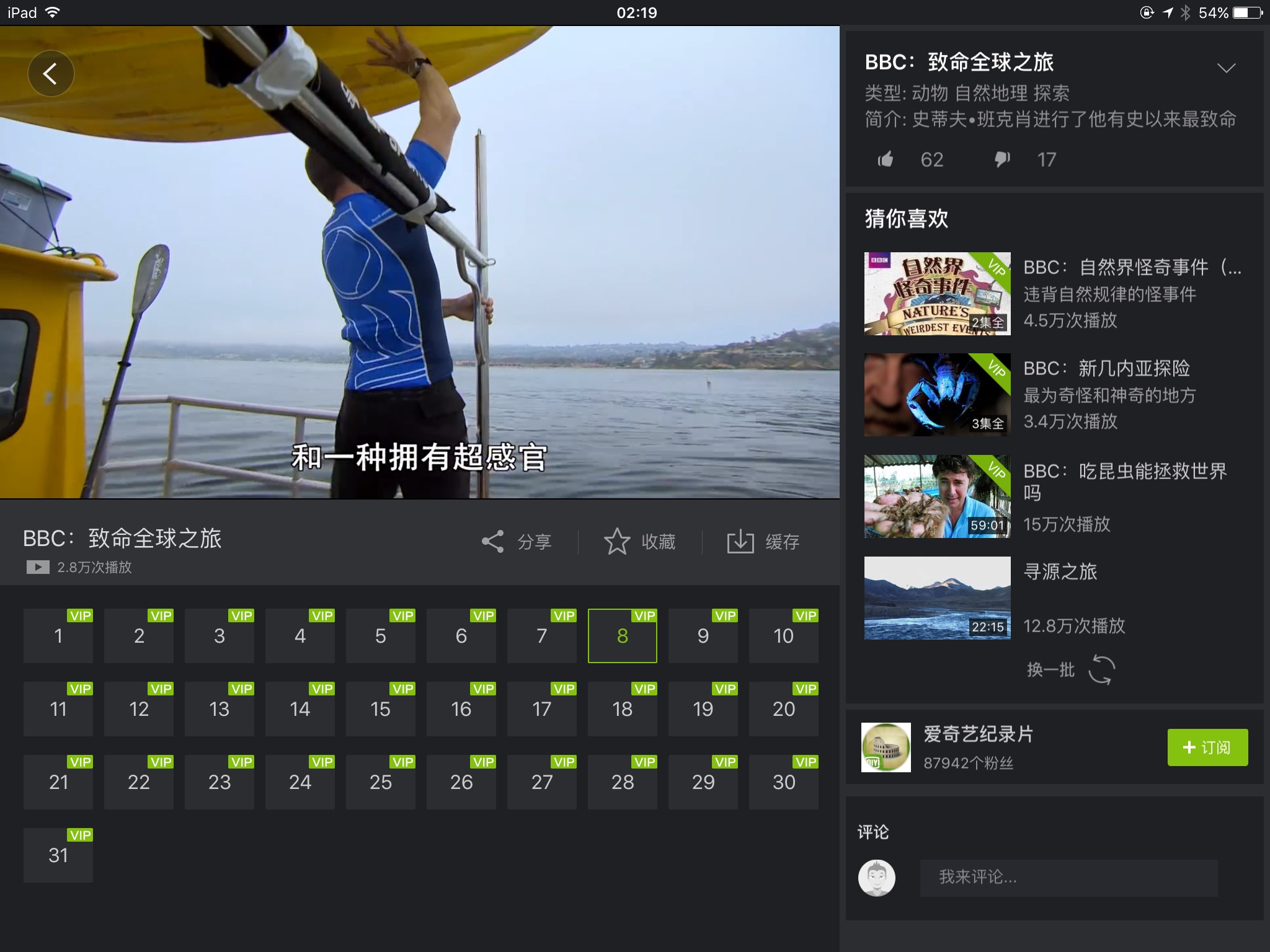Select episode 24
Image resolution: width=1270 pixels, height=952 pixels.
coord(300,782)
